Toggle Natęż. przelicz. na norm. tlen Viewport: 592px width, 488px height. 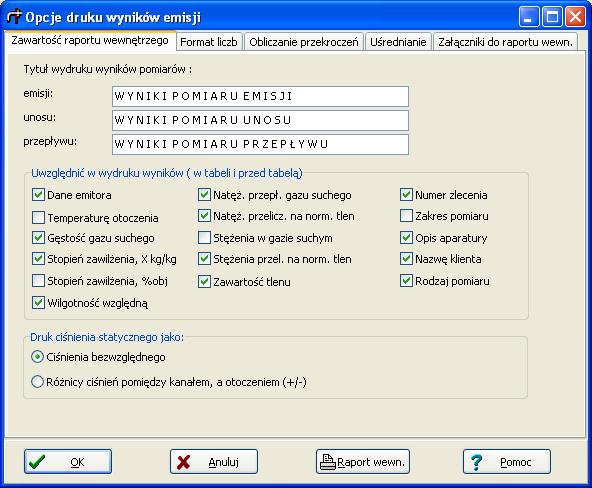point(204,216)
